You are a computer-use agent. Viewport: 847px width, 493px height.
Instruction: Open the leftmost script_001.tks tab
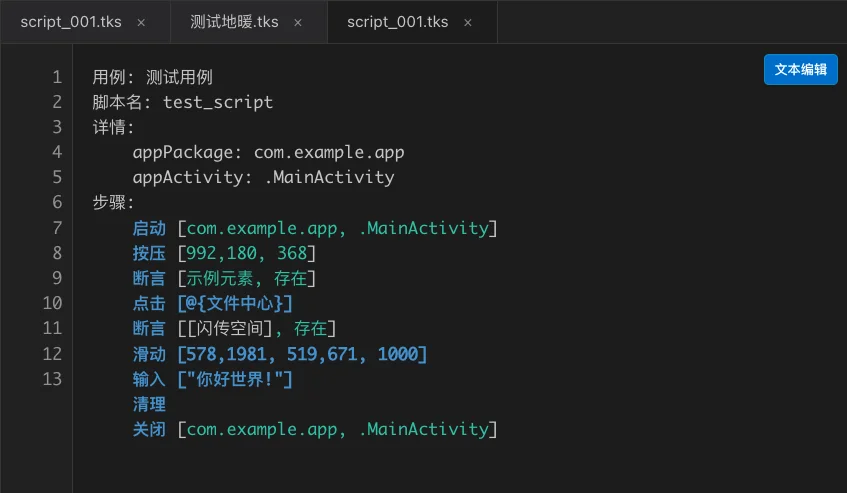point(68,22)
